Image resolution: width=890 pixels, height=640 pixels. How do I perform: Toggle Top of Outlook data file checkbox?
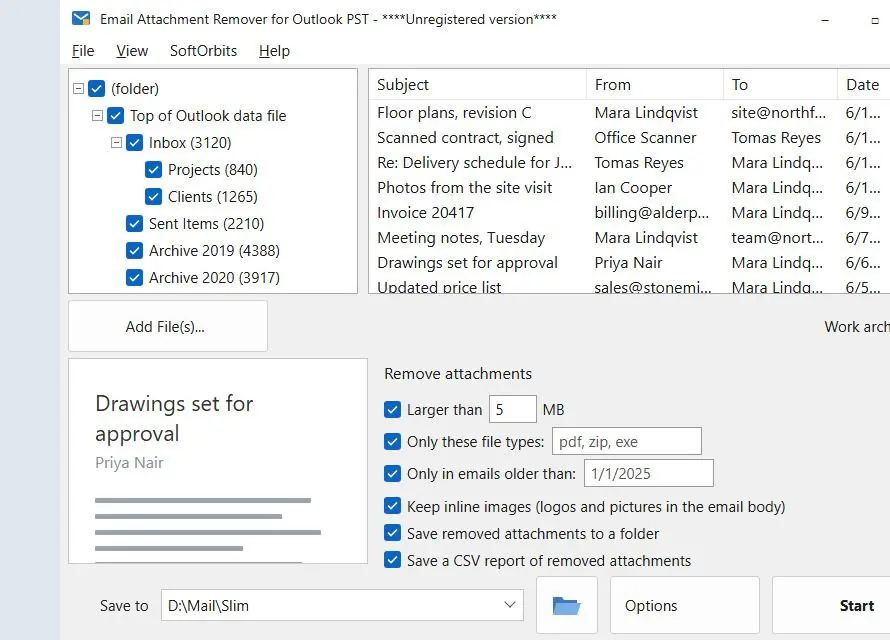point(116,116)
